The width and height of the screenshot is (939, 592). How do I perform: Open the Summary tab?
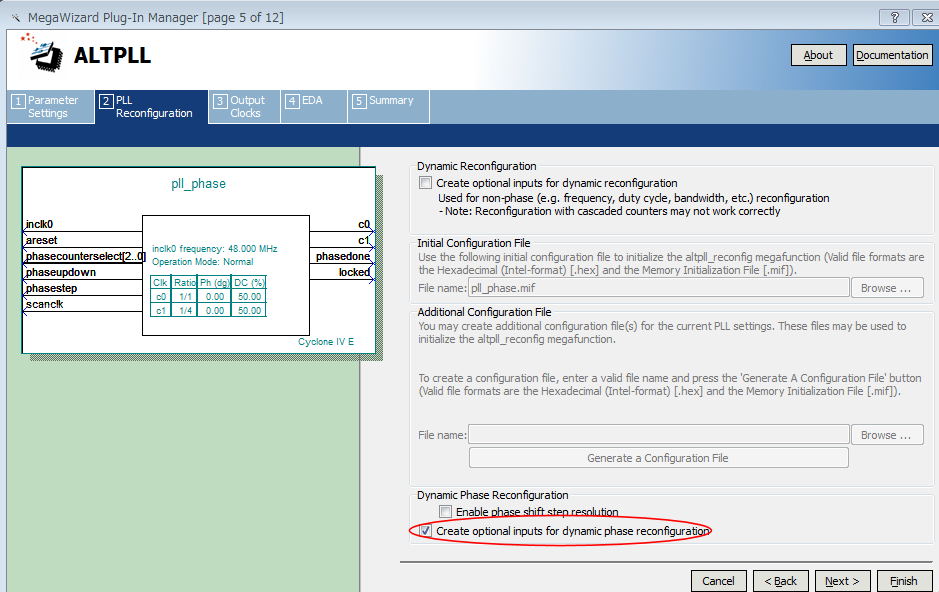tap(389, 107)
